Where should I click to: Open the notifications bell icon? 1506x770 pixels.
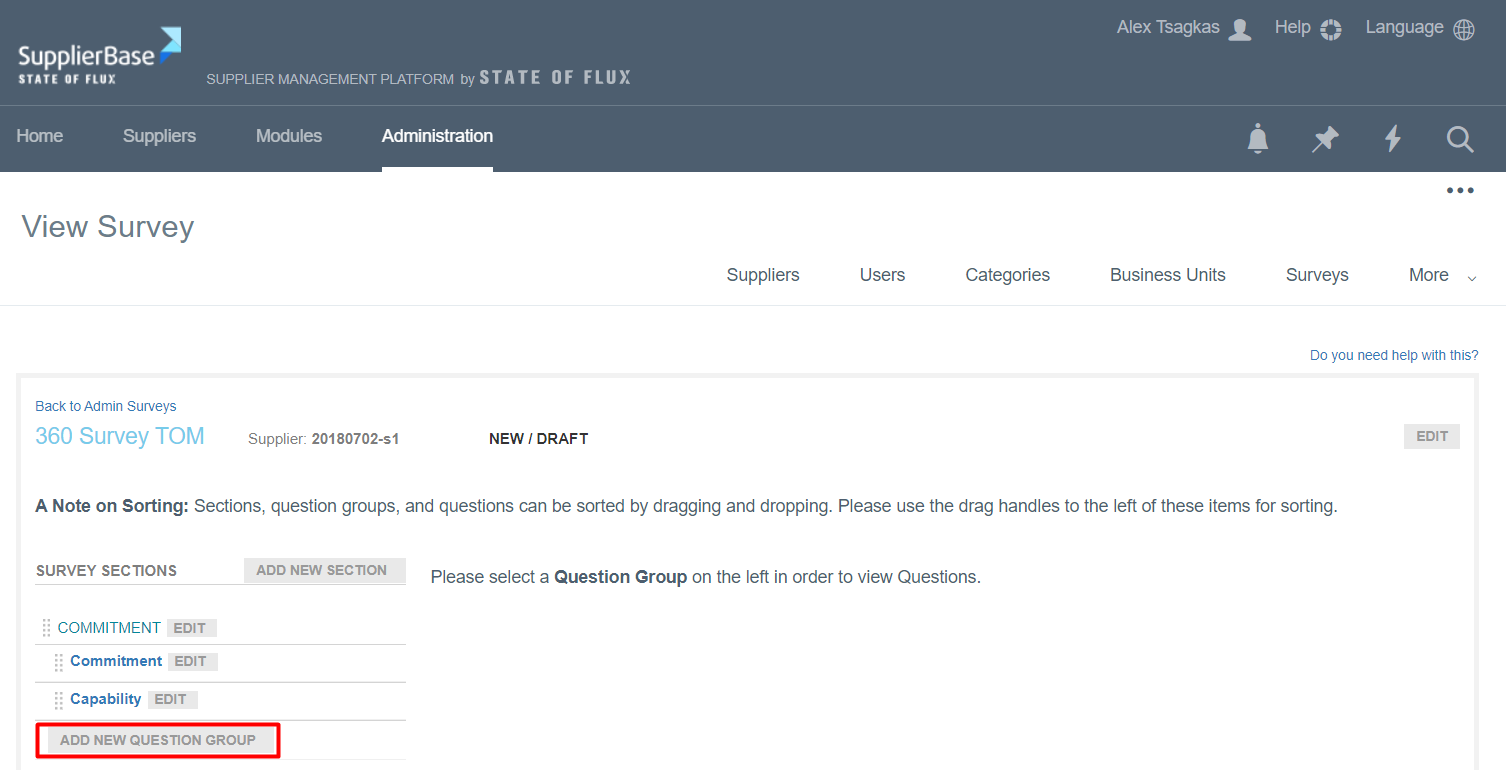[x=1258, y=139]
